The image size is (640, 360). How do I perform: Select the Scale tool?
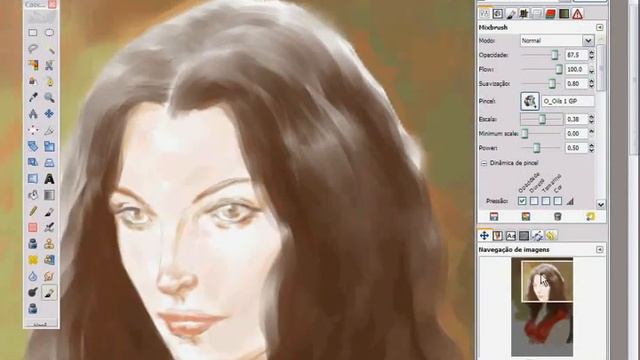click(49, 146)
